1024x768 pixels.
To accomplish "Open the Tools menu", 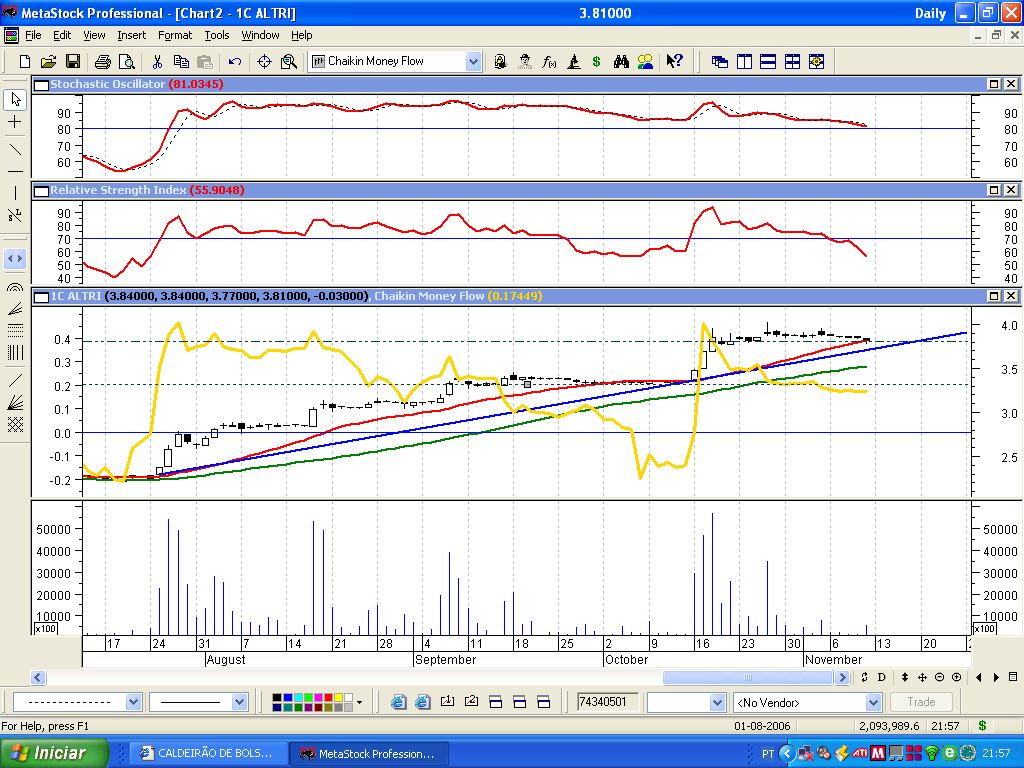I will point(217,35).
